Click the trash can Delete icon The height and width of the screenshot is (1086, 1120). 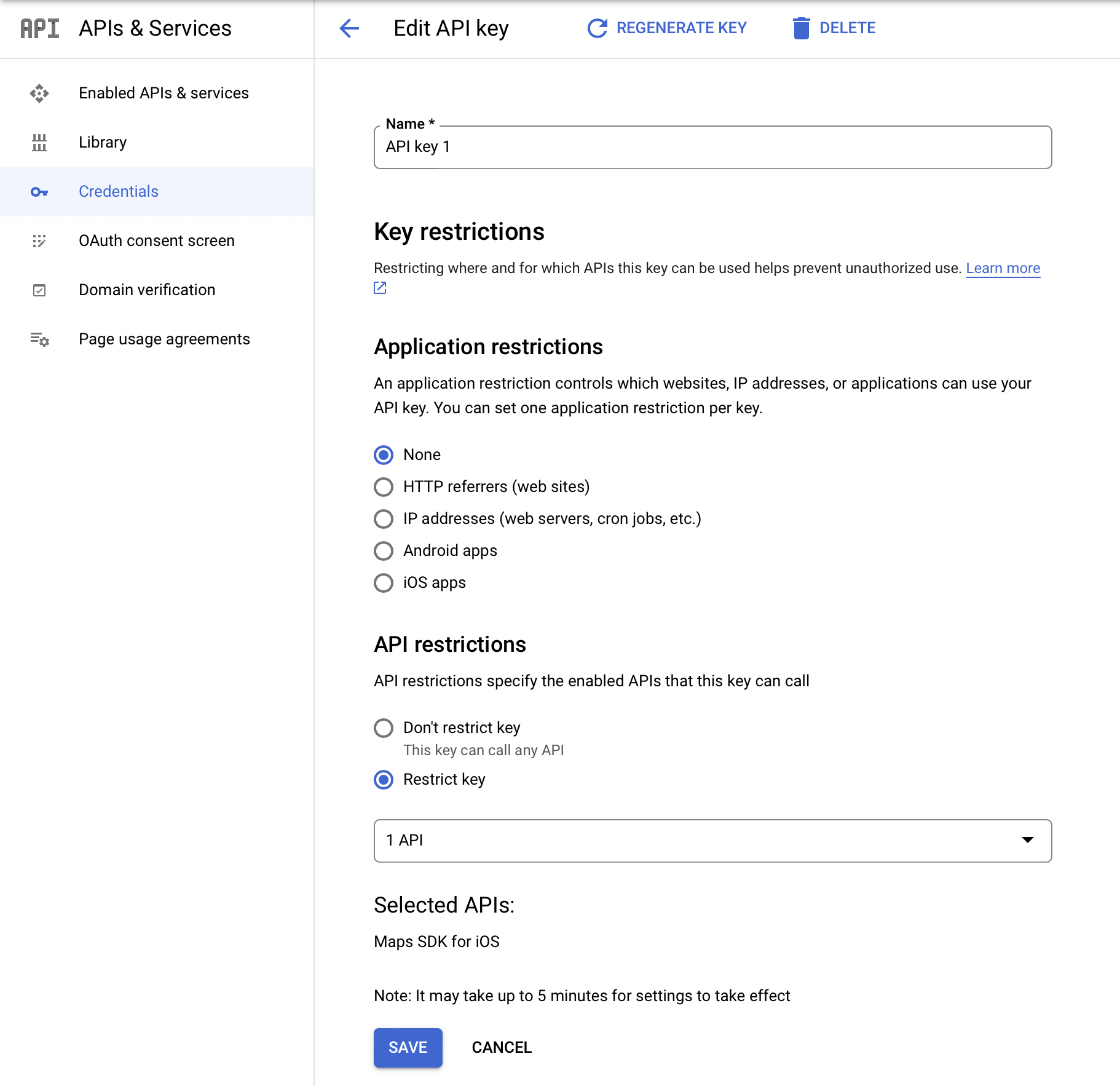click(801, 28)
